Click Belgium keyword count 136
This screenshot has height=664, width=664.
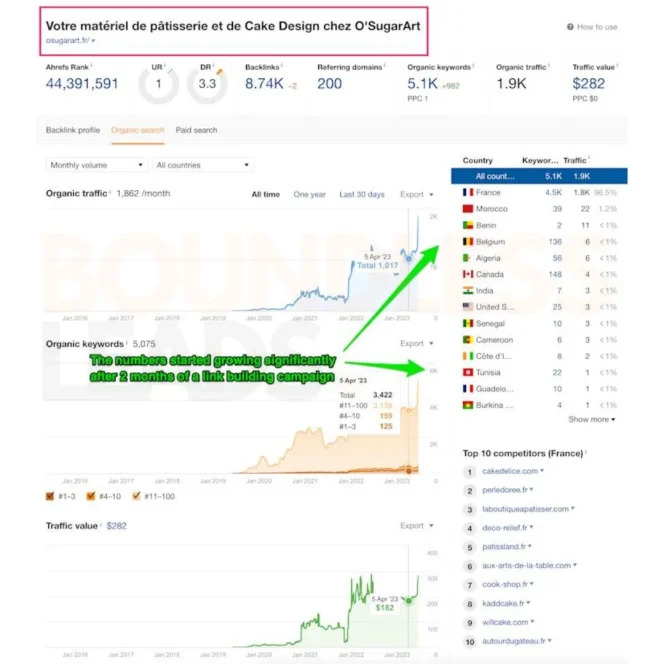pyautogui.click(x=555, y=242)
